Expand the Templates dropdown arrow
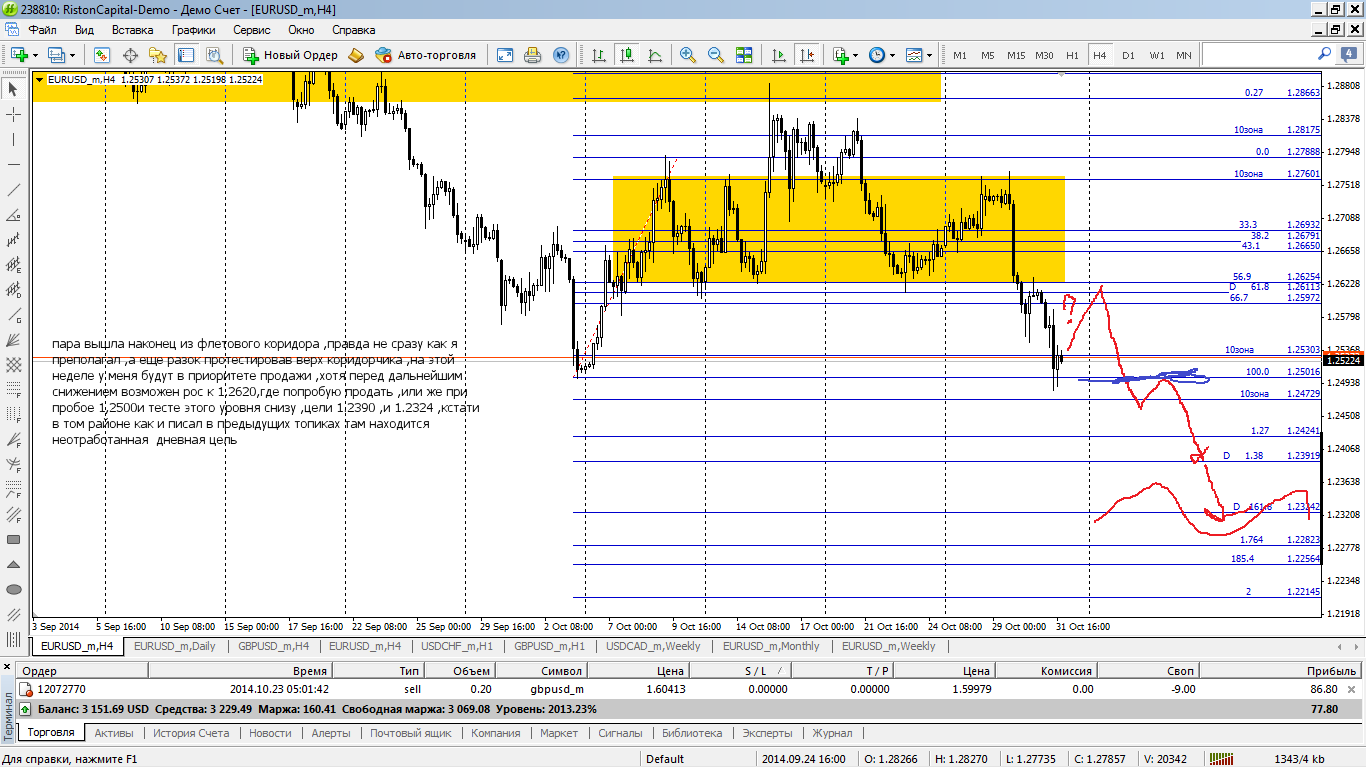The image size is (1366, 768). [930, 55]
